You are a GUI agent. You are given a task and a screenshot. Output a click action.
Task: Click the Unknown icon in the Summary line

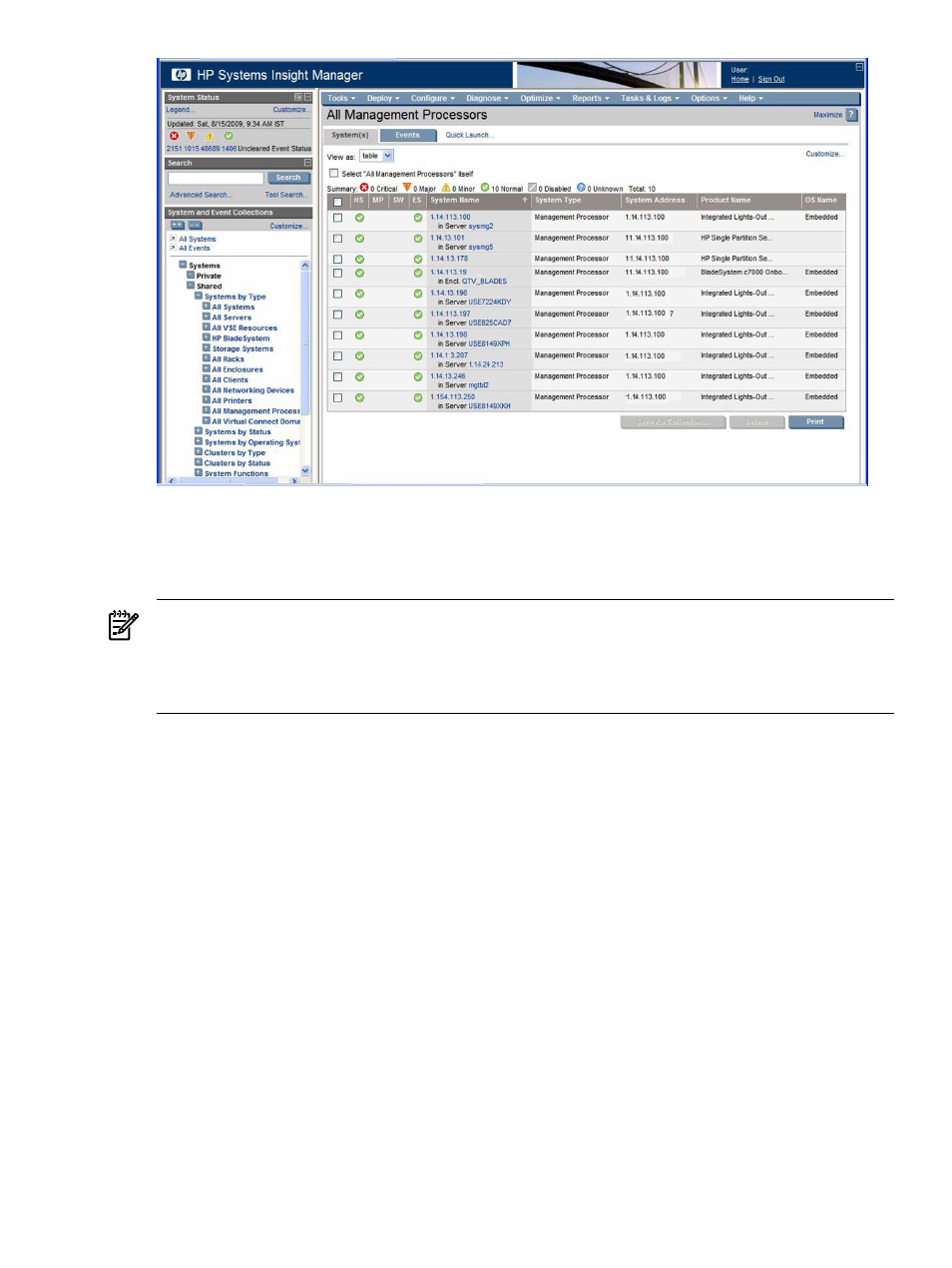[581, 188]
